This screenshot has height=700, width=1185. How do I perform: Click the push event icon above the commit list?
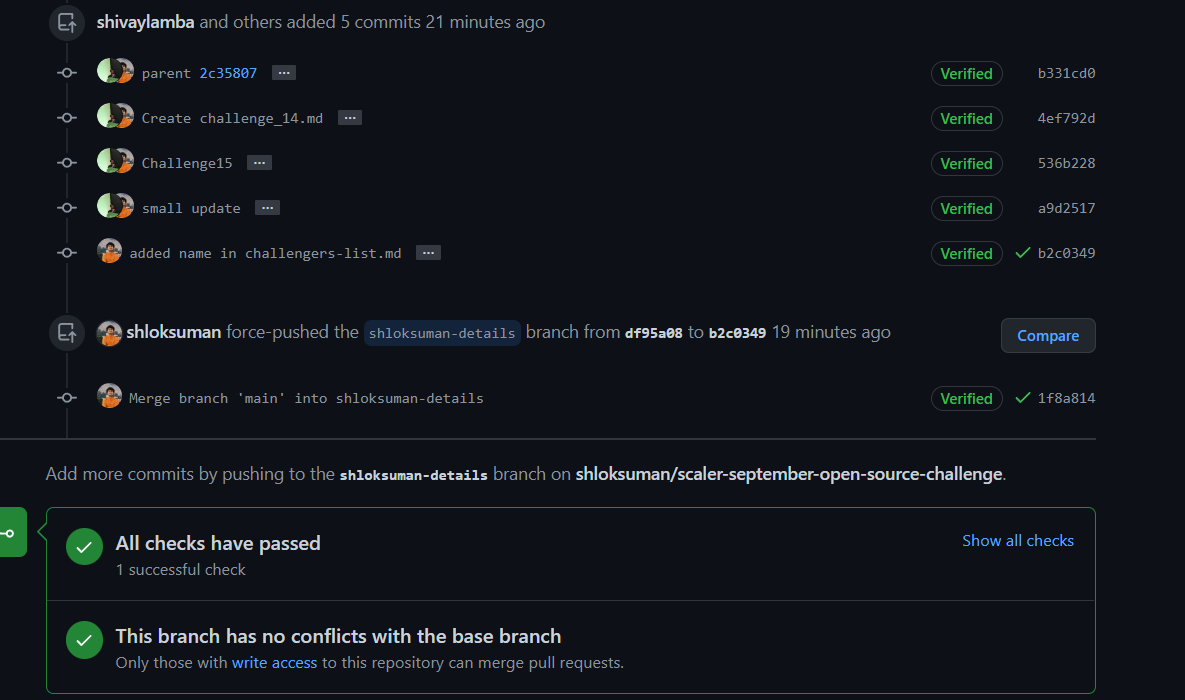(66, 21)
